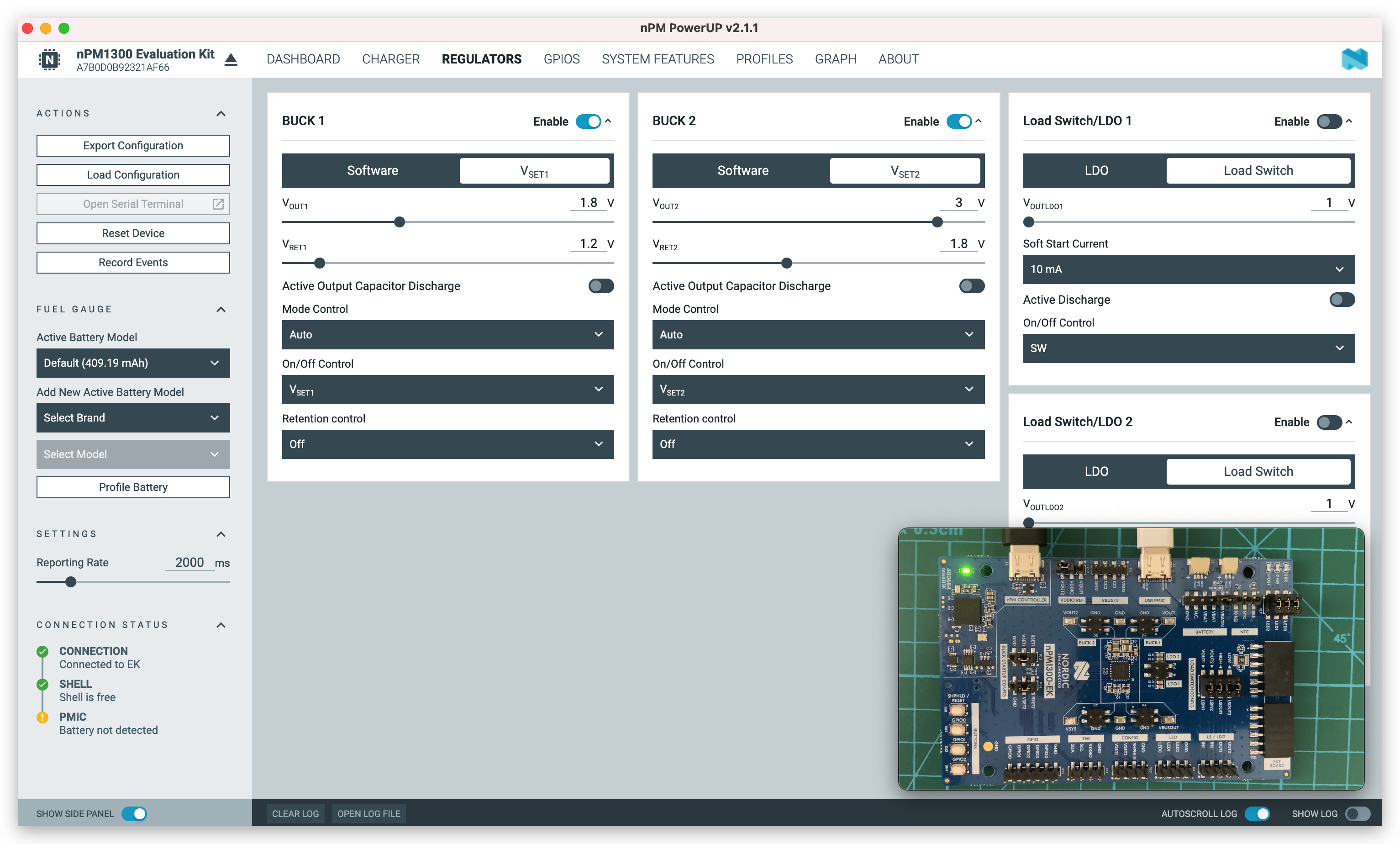The height and width of the screenshot is (844, 1400).
Task: Click the VOUT1 voltage input field
Action: point(588,203)
